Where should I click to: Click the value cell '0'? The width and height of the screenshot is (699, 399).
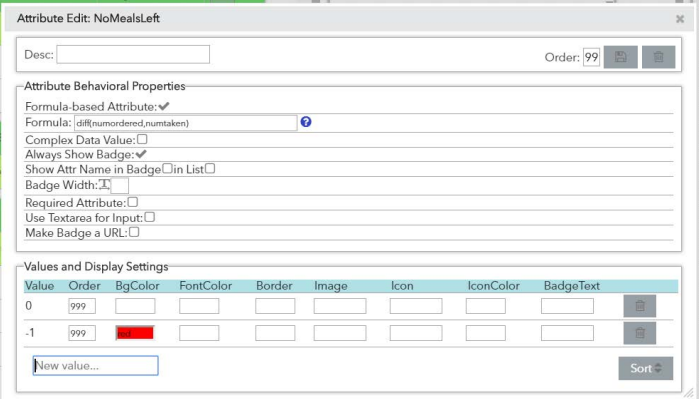pos(29,306)
